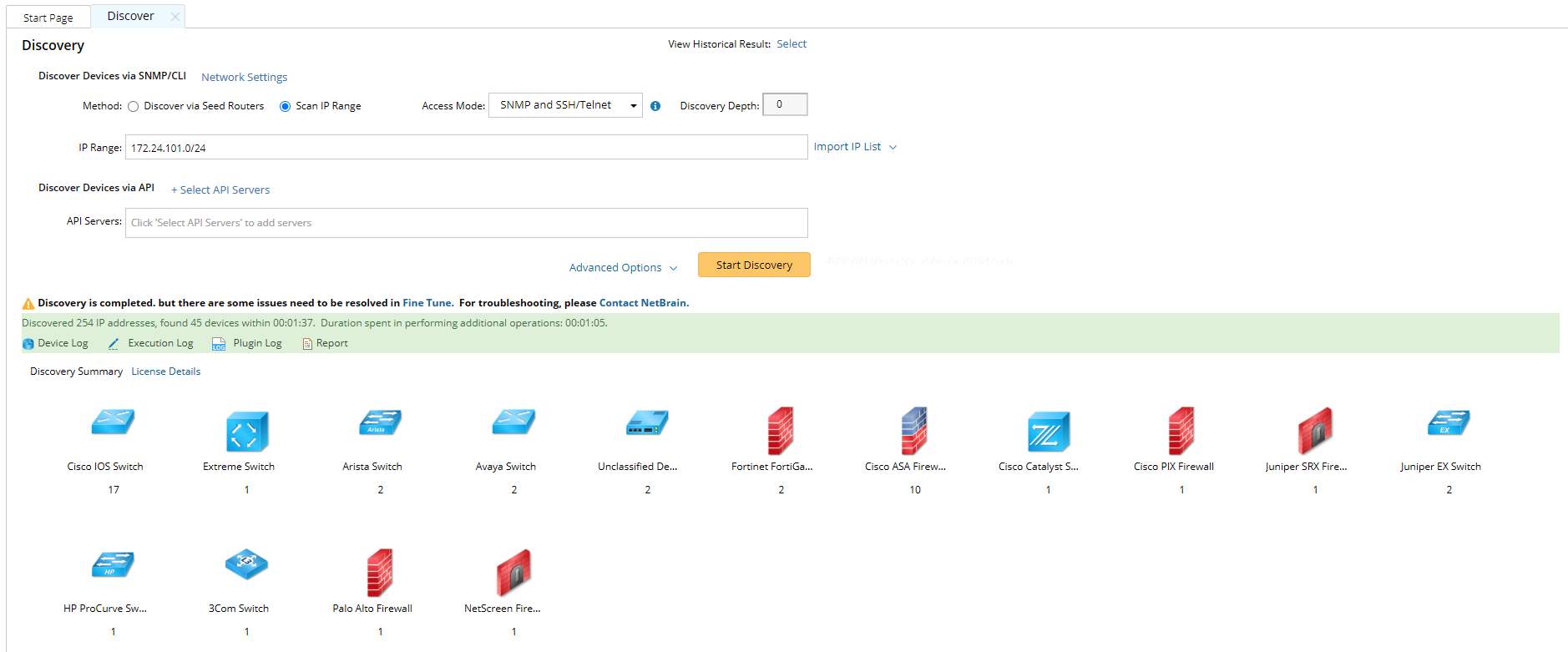Click the Device Log globe icon
This screenshot has height=652, width=1568.
coord(28,344)
